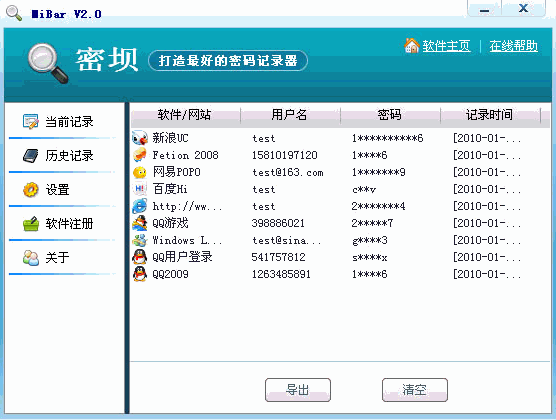The image size is (556, 420).
Task: Click username 398886021
Action: click(278, 223)
